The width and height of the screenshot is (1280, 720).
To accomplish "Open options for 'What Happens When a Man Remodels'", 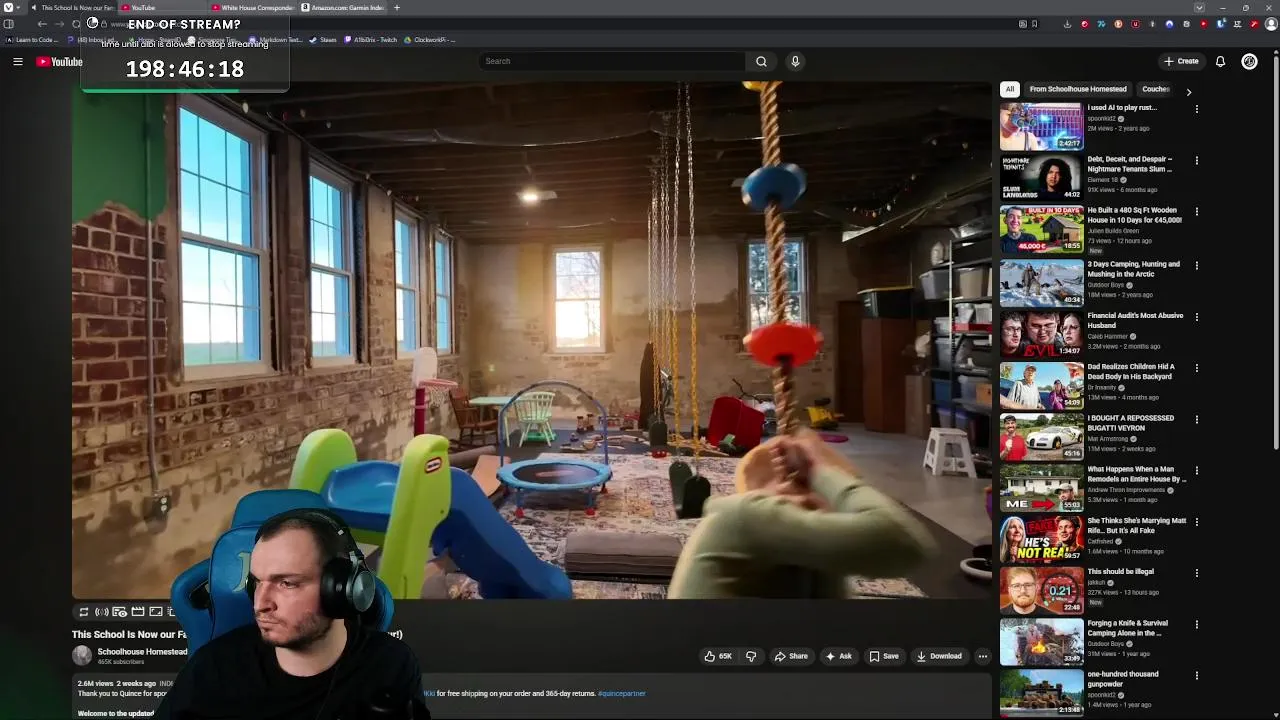I will click(x=1196, y=471).
